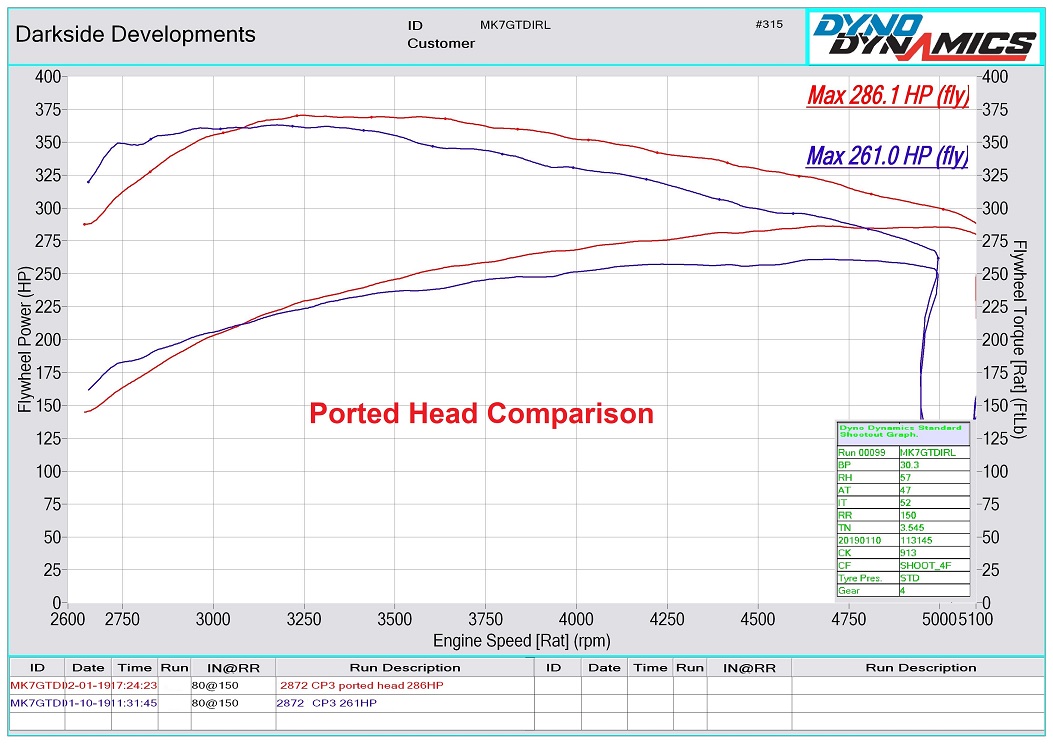Screen dimensions: 1053x744
Task: Click the 4000 rpm axis tick label
Action: pyautogui.click(x=576, y=619)
